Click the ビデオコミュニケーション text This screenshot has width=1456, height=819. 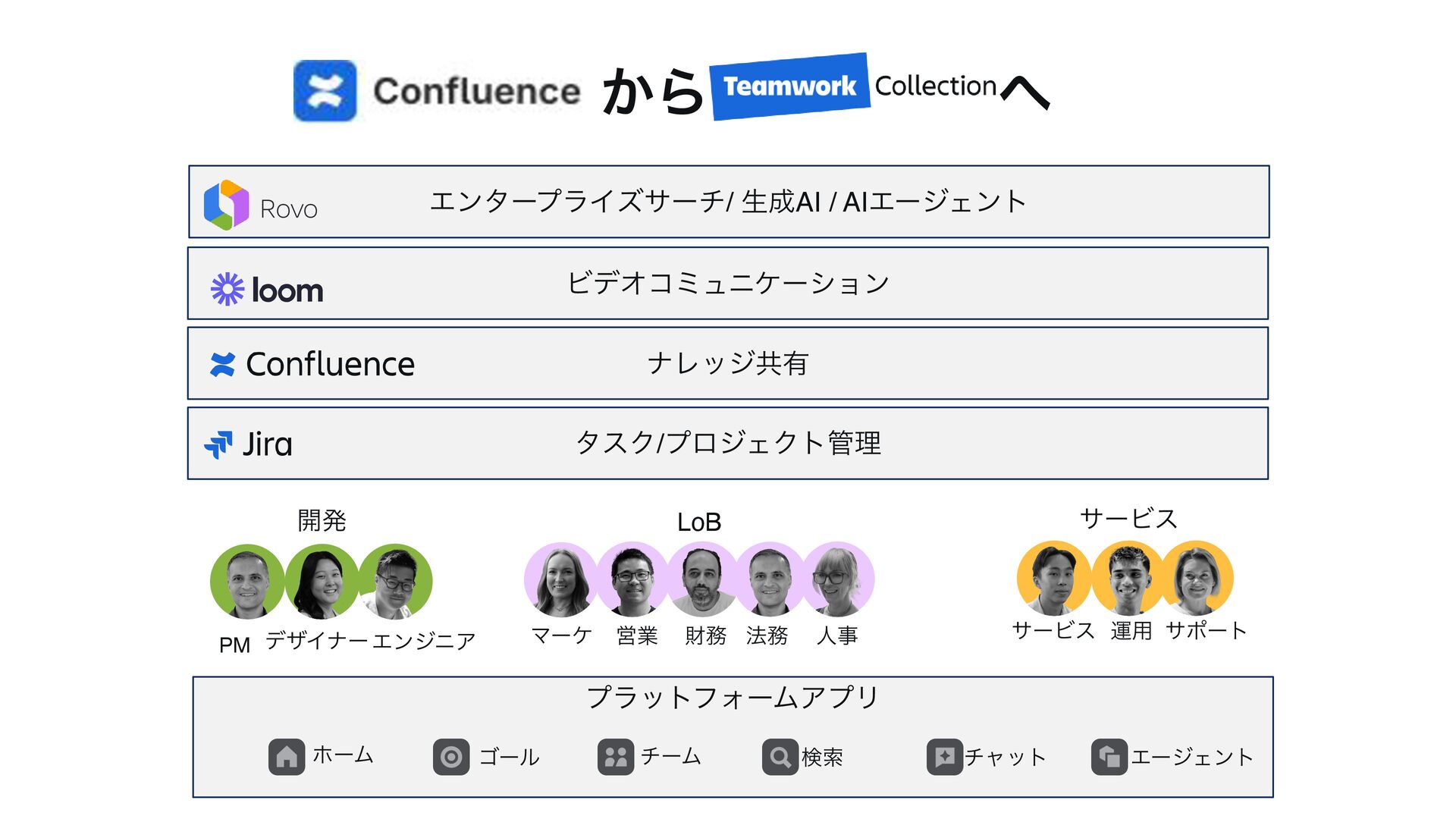coord(728,284)
